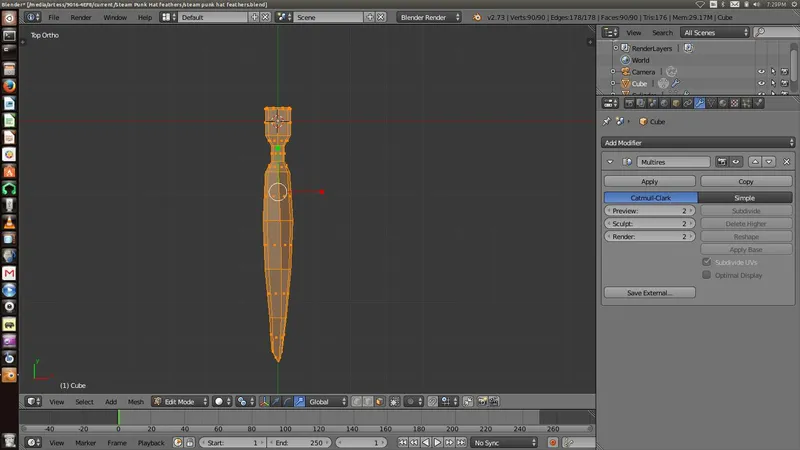
Task: Toggle Multires modifier viewport visibility eye
Action: click(x=736, y=162)
